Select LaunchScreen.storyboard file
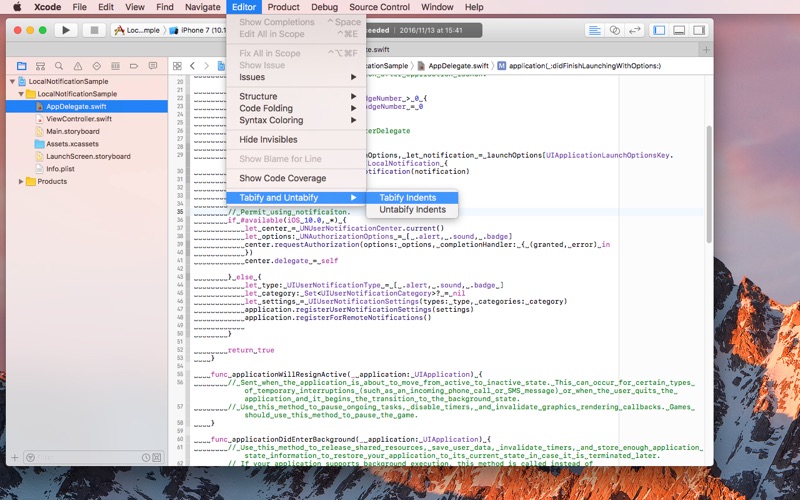This screenshot has width=800, height=500. pos(87,156)
